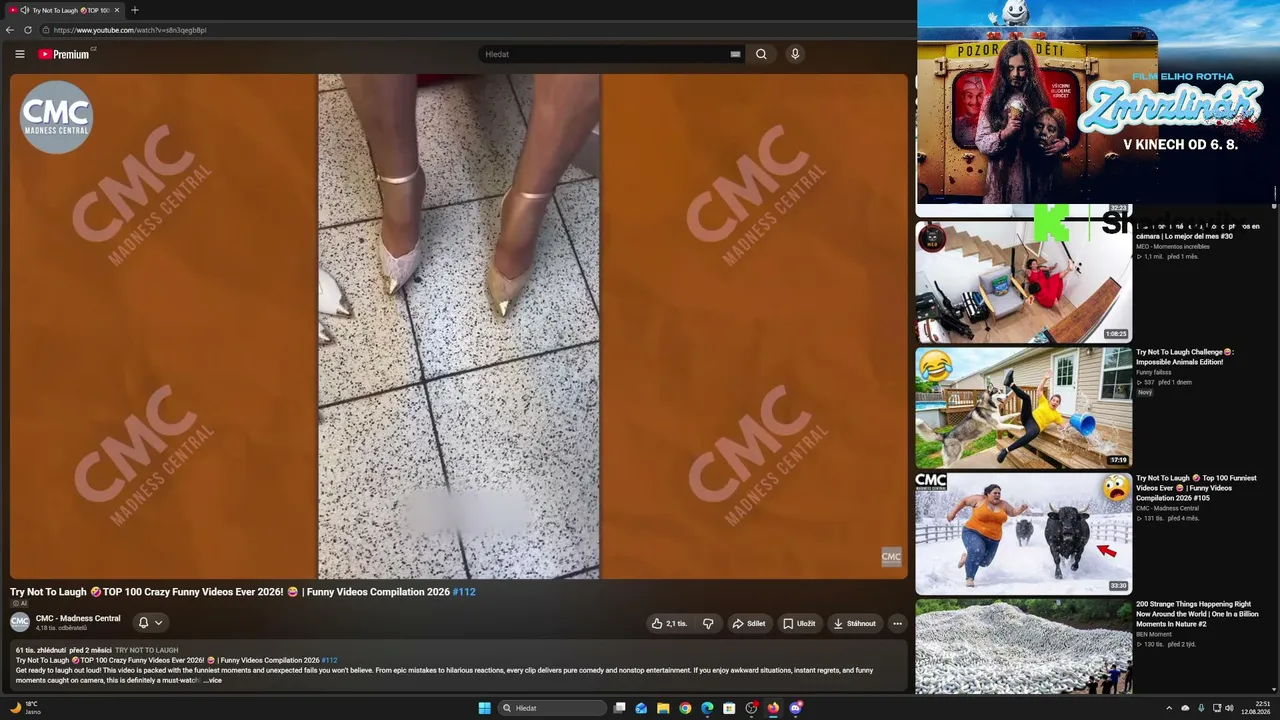Start voice search with microphone icon

click(x=795, y=54)
